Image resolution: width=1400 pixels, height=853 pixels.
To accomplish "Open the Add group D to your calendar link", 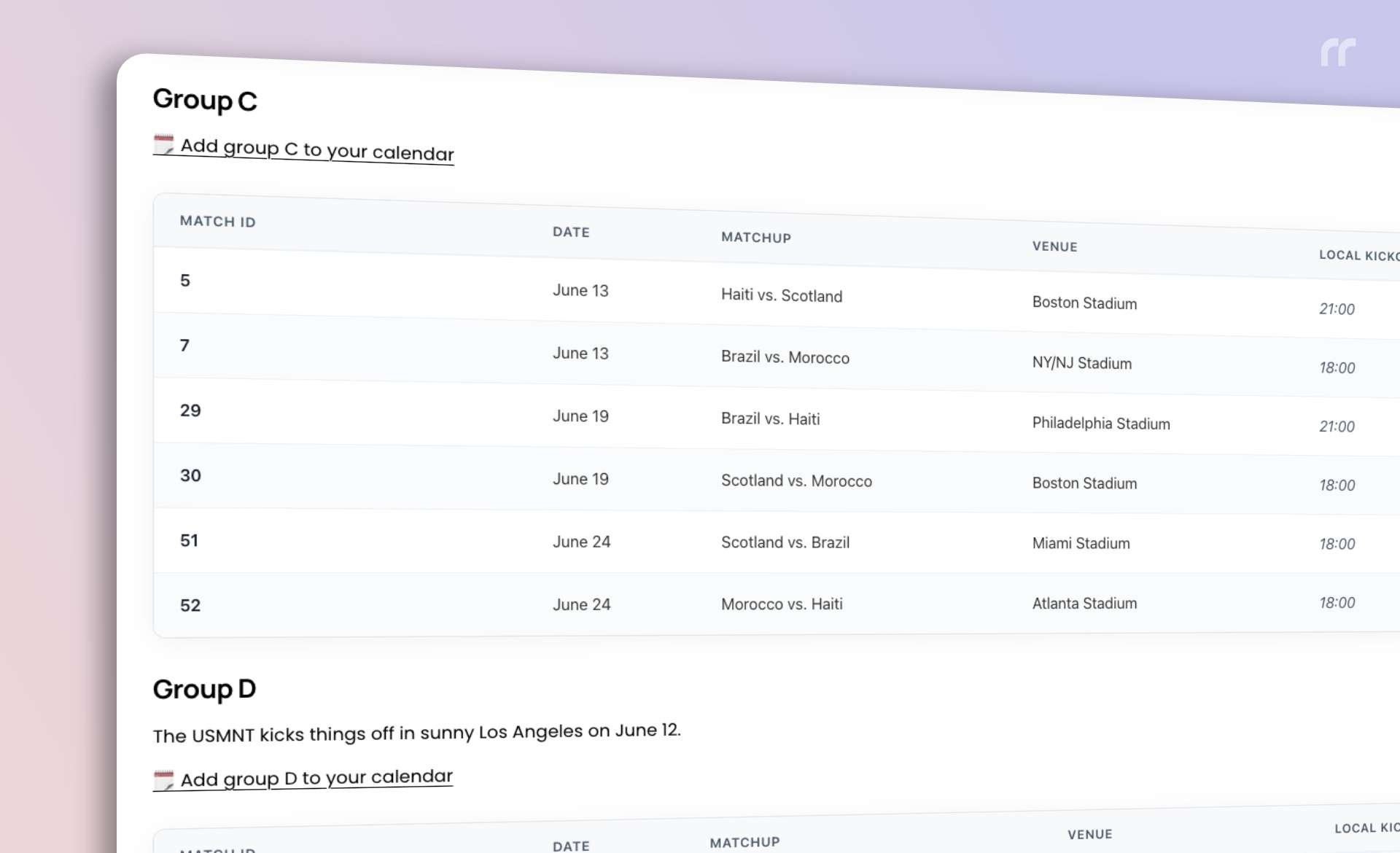I will tap(303, 779).
